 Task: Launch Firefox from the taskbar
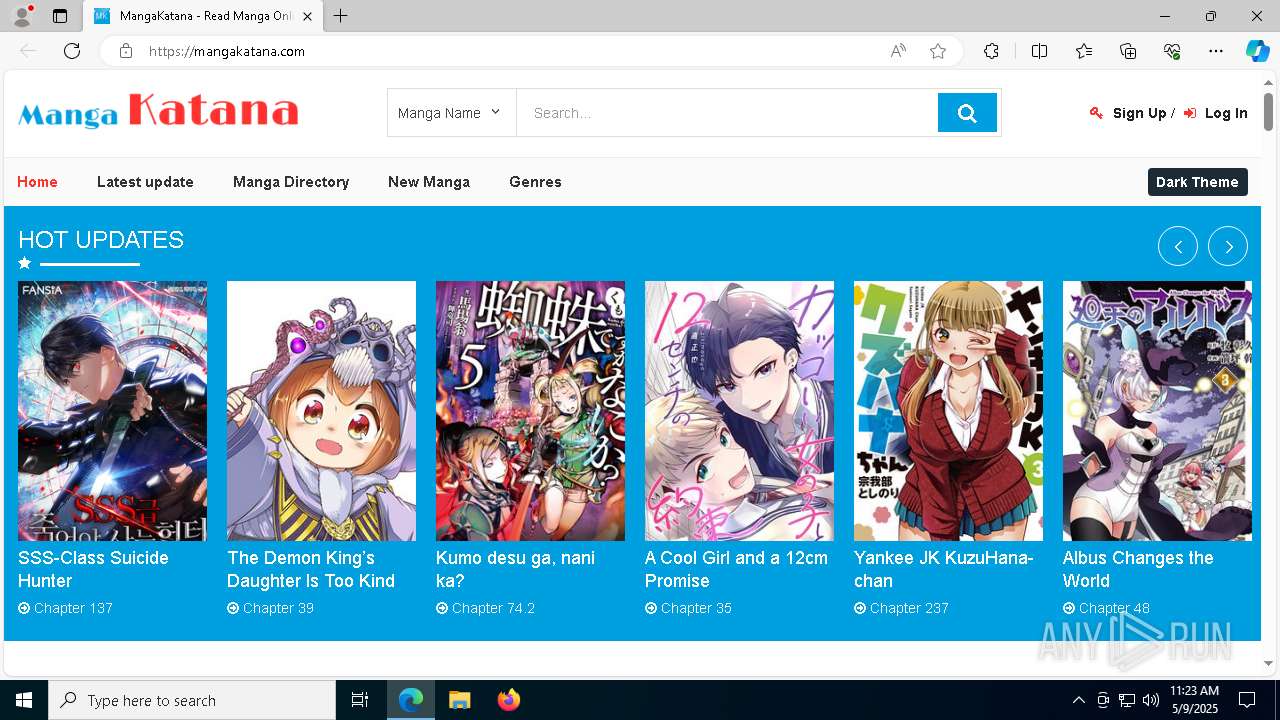(508, 700)
